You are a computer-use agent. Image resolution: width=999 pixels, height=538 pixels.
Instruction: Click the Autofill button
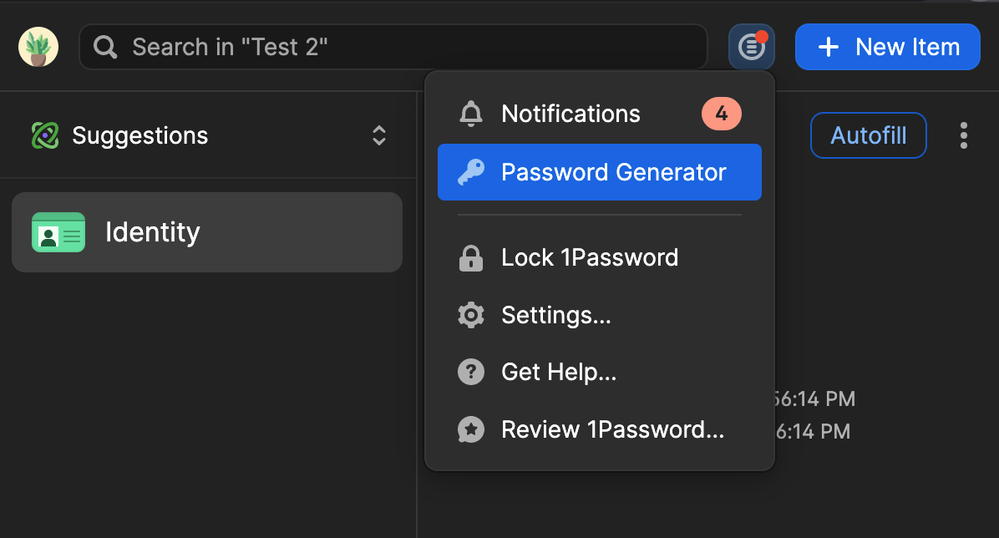pyautogui.click(x=868, y=136)
